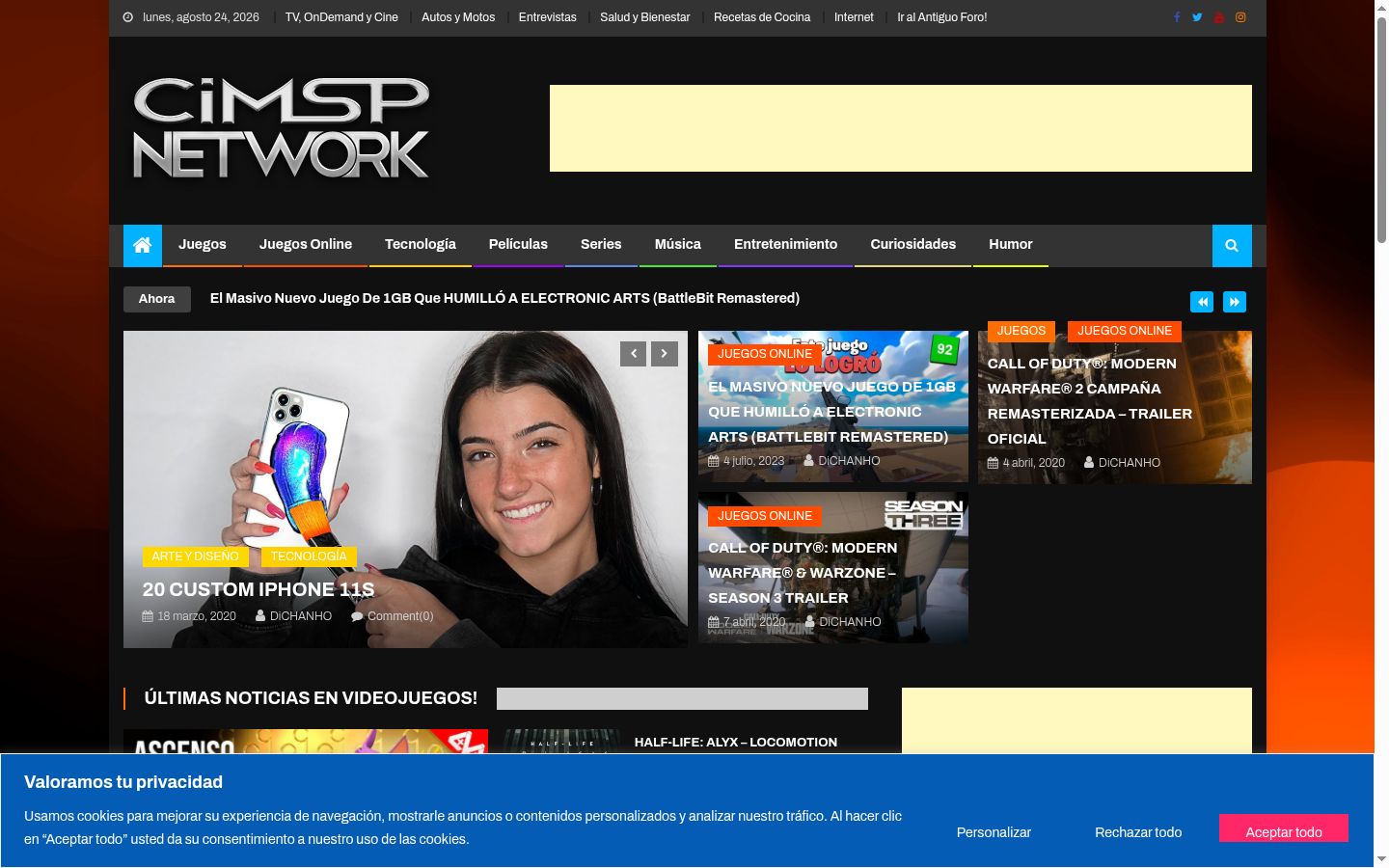Open Autos y Motos link
1389x868 pixels.
[458, 17]
